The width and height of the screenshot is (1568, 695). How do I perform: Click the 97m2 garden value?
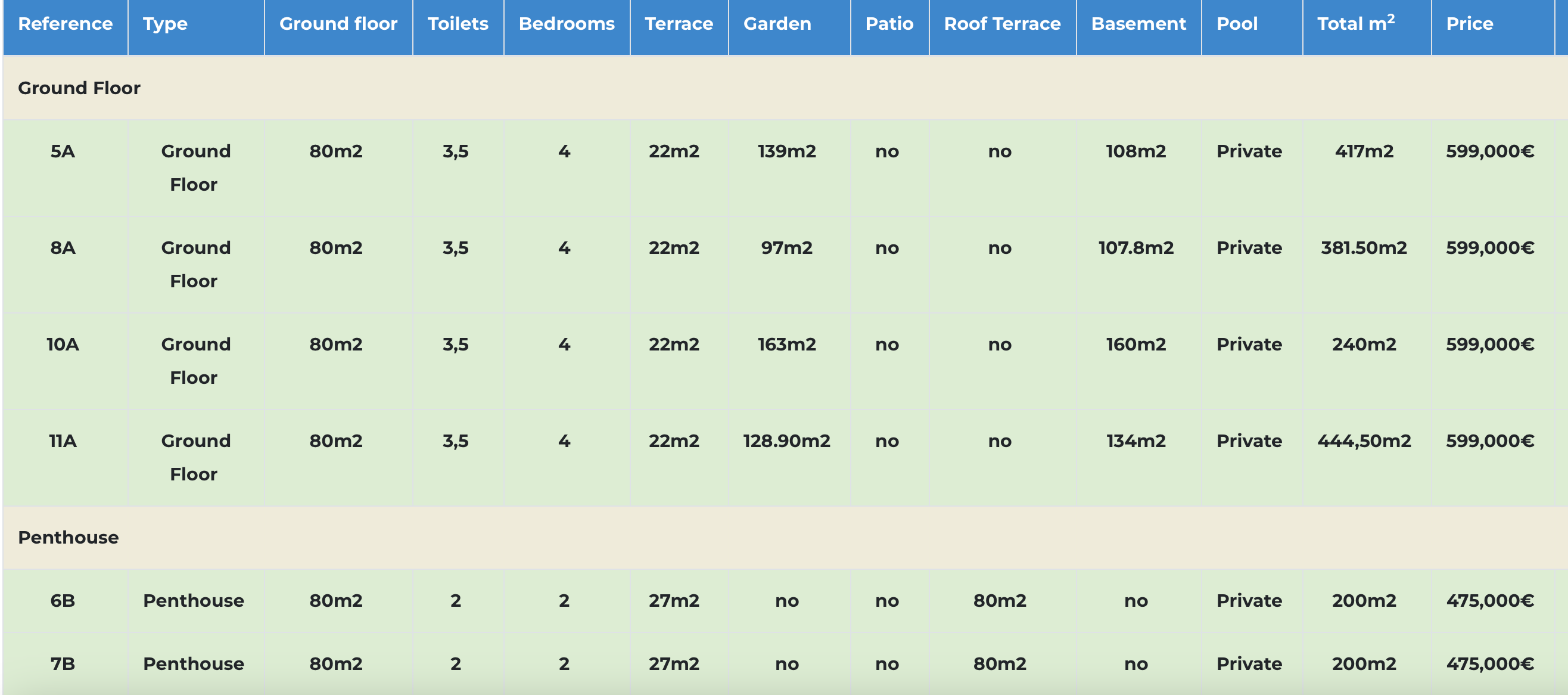[x=786, y=248]
